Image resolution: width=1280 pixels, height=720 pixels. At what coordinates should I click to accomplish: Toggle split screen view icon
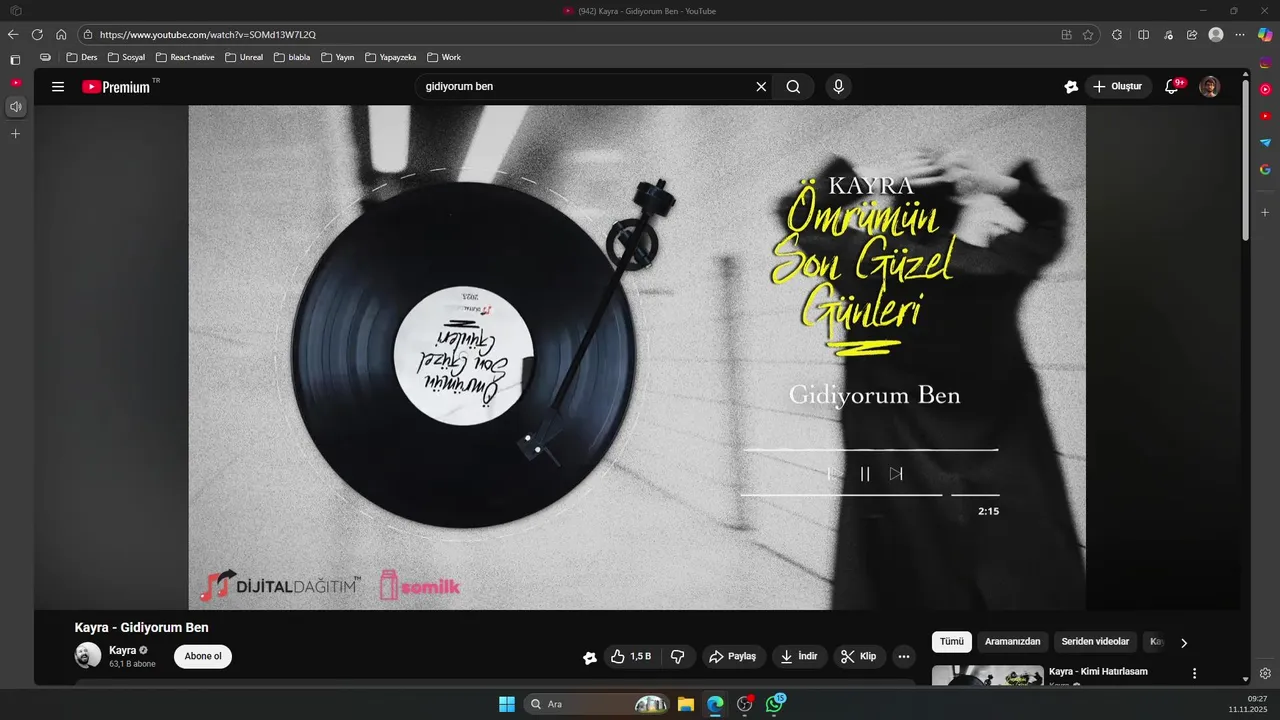1144,34
